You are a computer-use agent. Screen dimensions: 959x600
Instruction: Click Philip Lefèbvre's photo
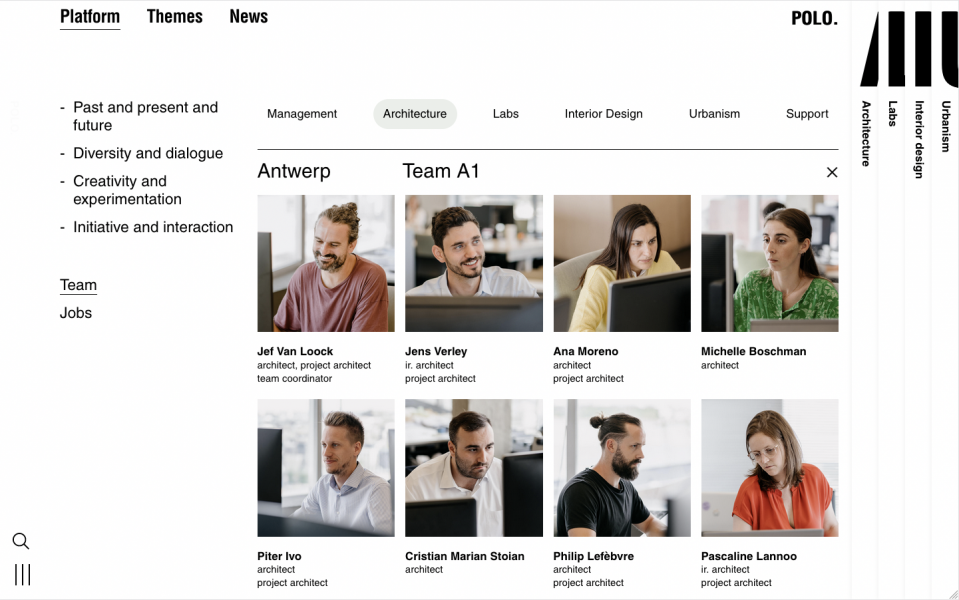(x=622, y=468)
